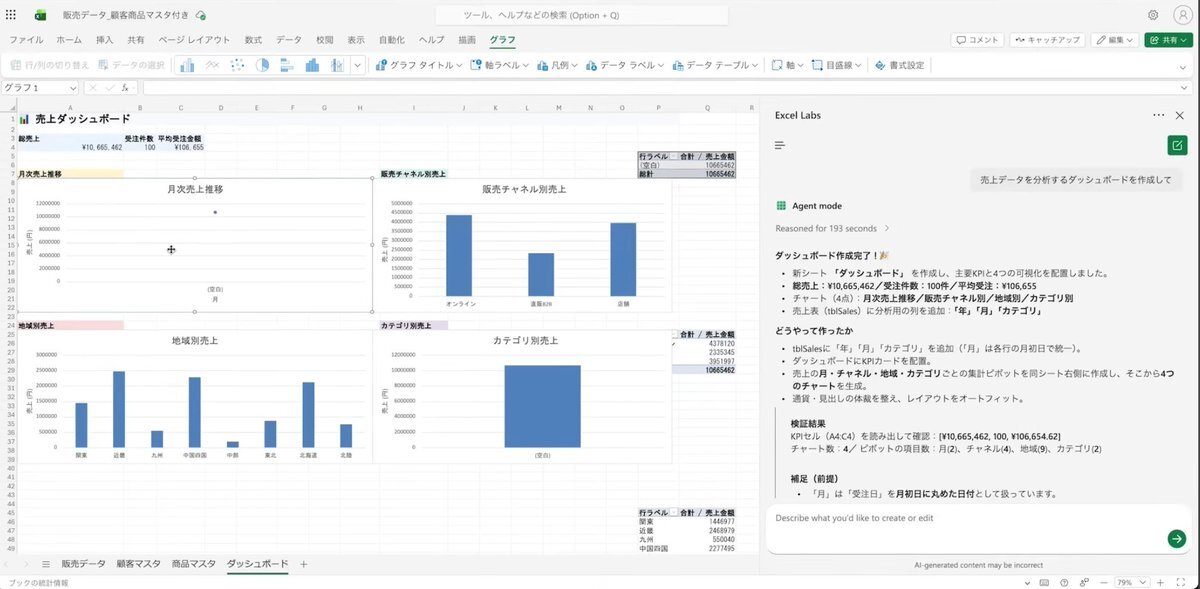Click the 書式設定 button
Image resolution: width=1200 pixels, height=589 pixels.
pyautogui.click(x=899, y=65)
